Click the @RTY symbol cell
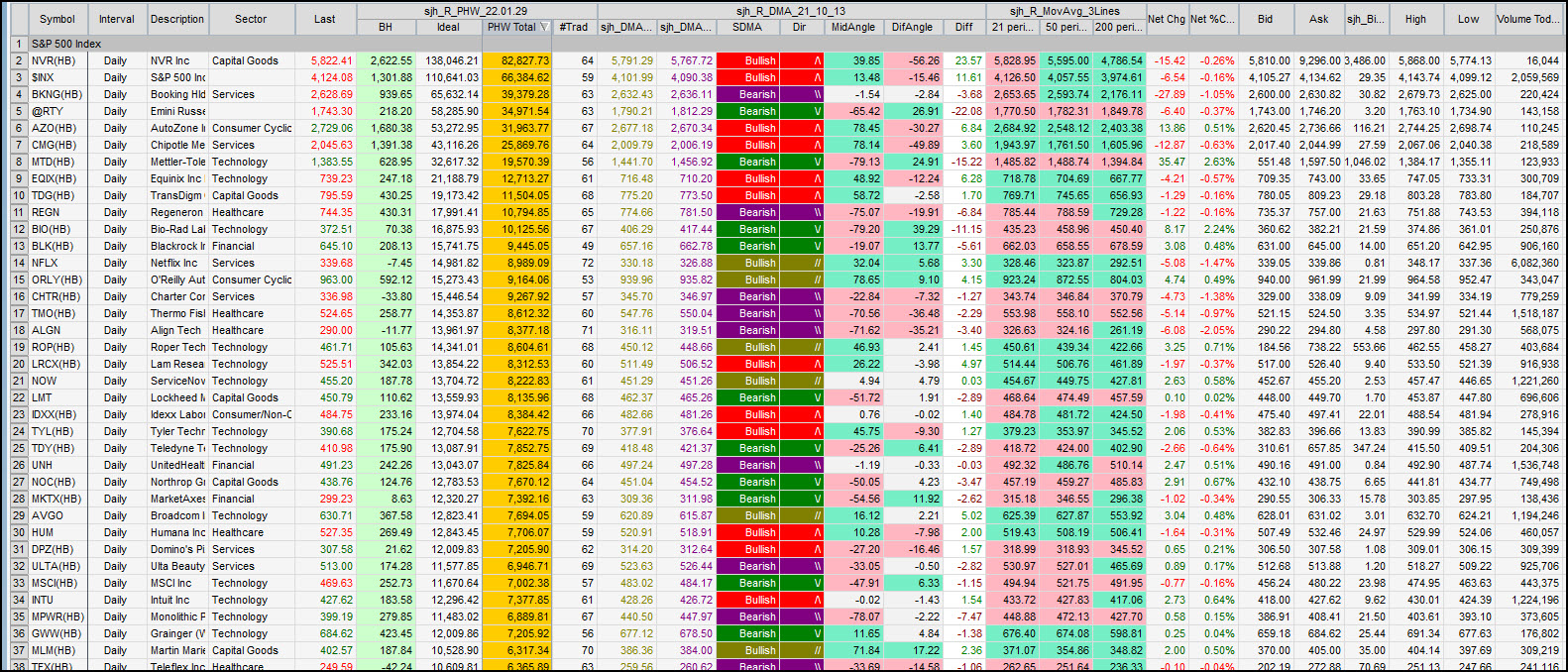Screen dimensions: 1568x672 point(57,111)
